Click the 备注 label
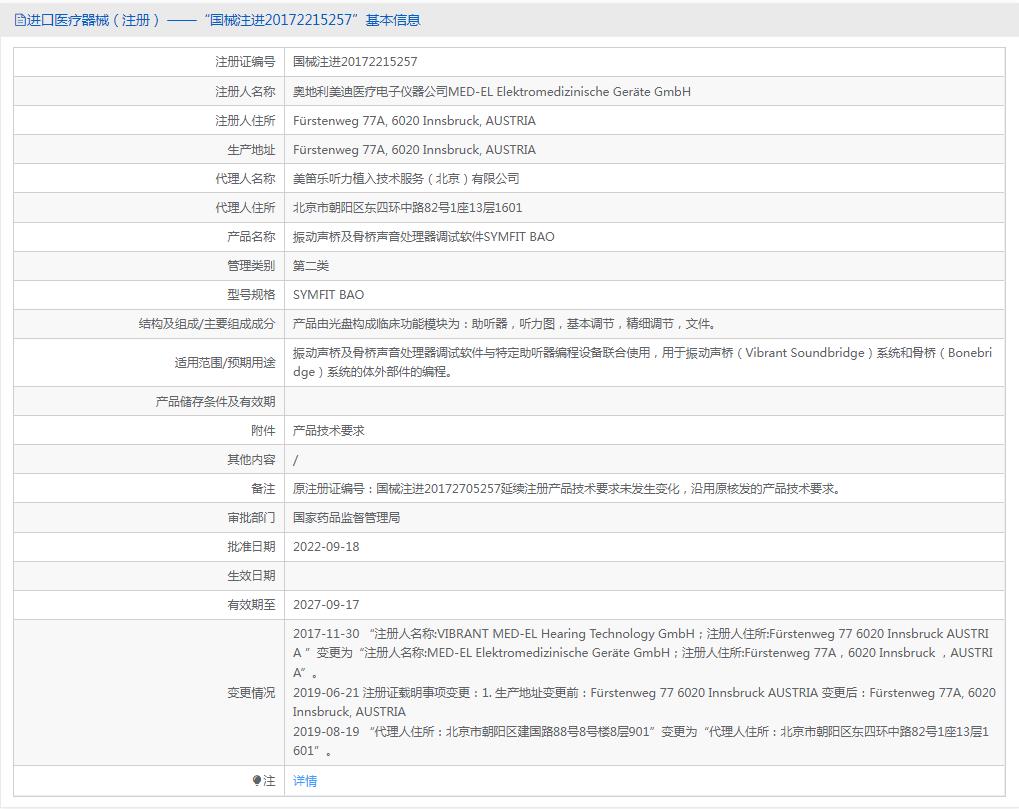 (x=263, y=489)
